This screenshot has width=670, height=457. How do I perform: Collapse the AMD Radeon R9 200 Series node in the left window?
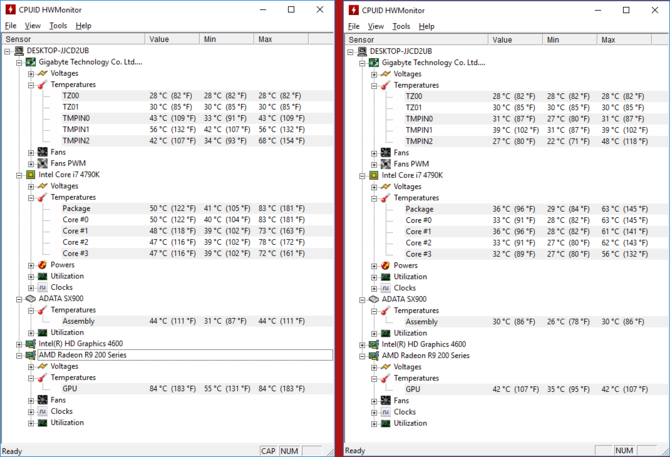point(19,355)
